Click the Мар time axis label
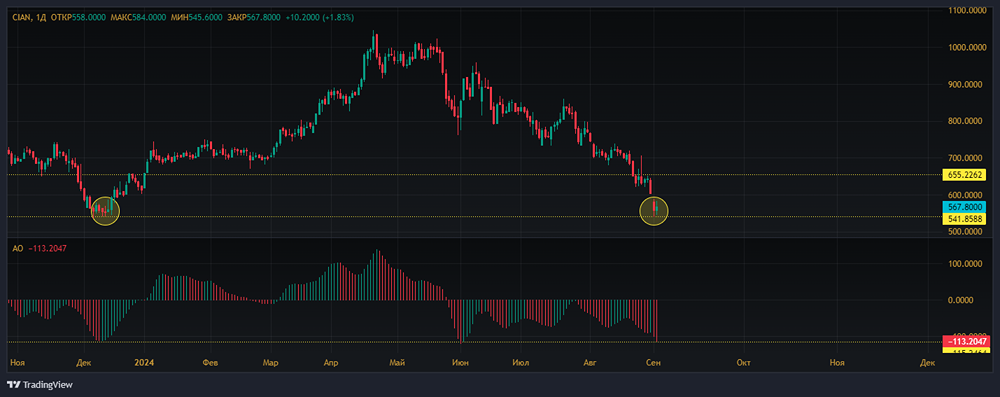This screenshot has width=1000, height=397. click(270, 363)
